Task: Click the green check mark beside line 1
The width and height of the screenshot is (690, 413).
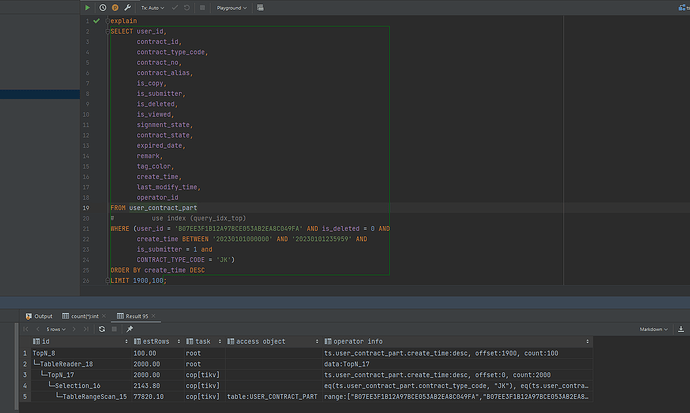Action: coord(96,21)
